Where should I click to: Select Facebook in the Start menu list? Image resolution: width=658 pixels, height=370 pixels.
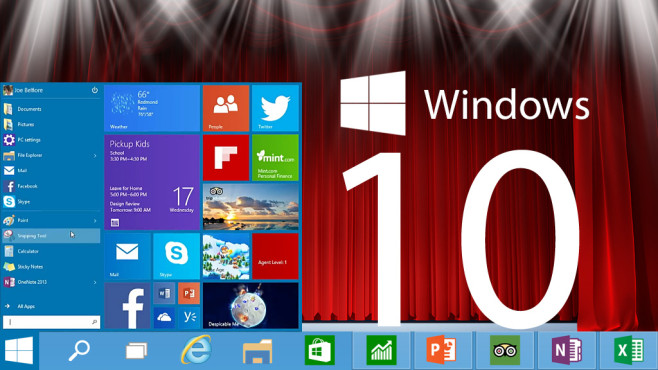(51, 186)
